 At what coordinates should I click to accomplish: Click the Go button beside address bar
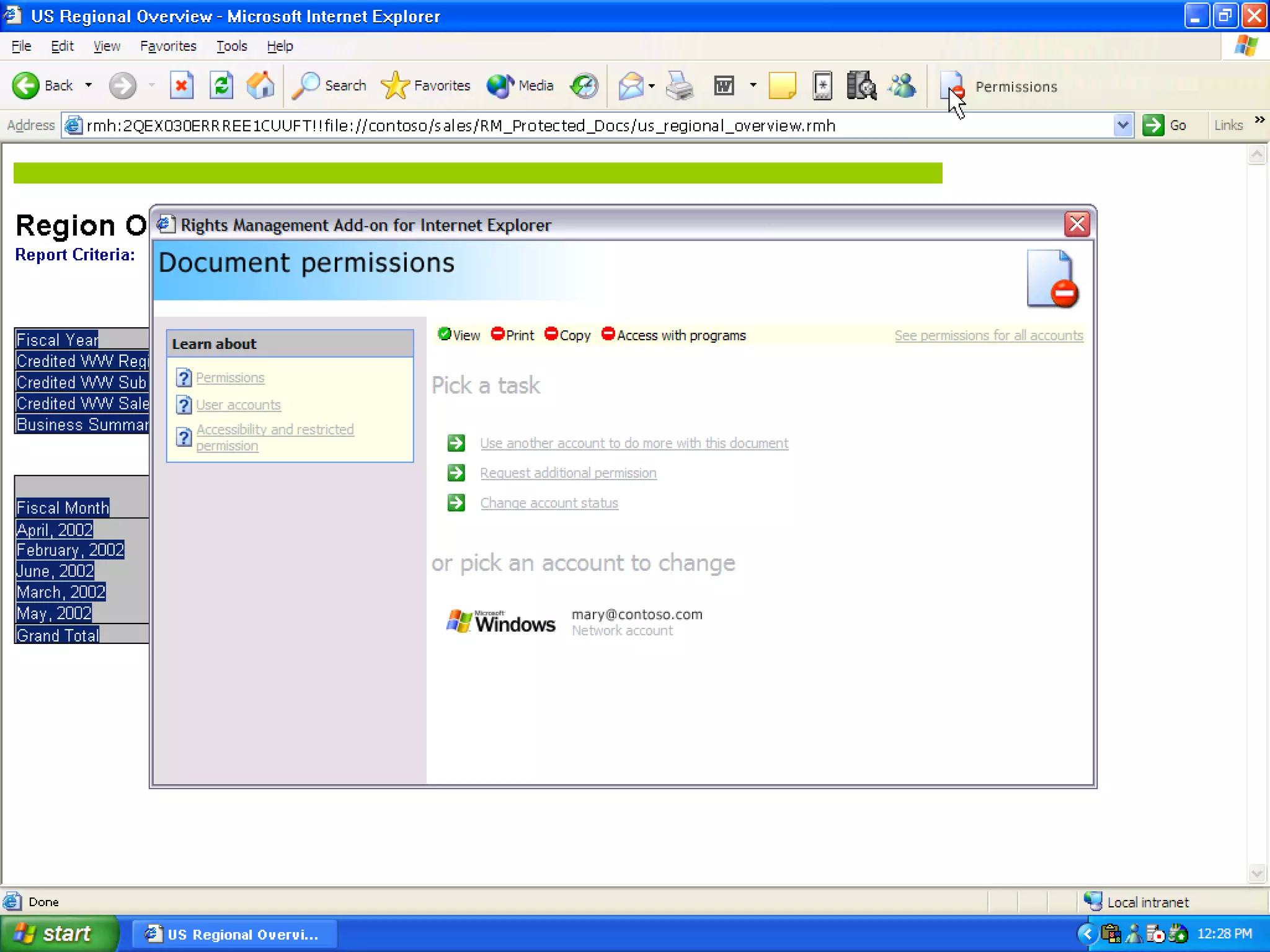[x=1165, y=125]
